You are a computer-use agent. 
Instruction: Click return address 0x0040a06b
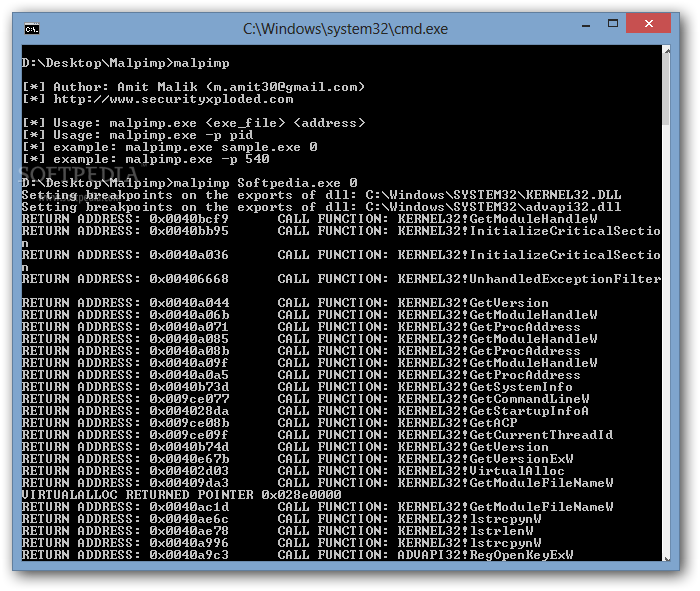tap(189, 315)
